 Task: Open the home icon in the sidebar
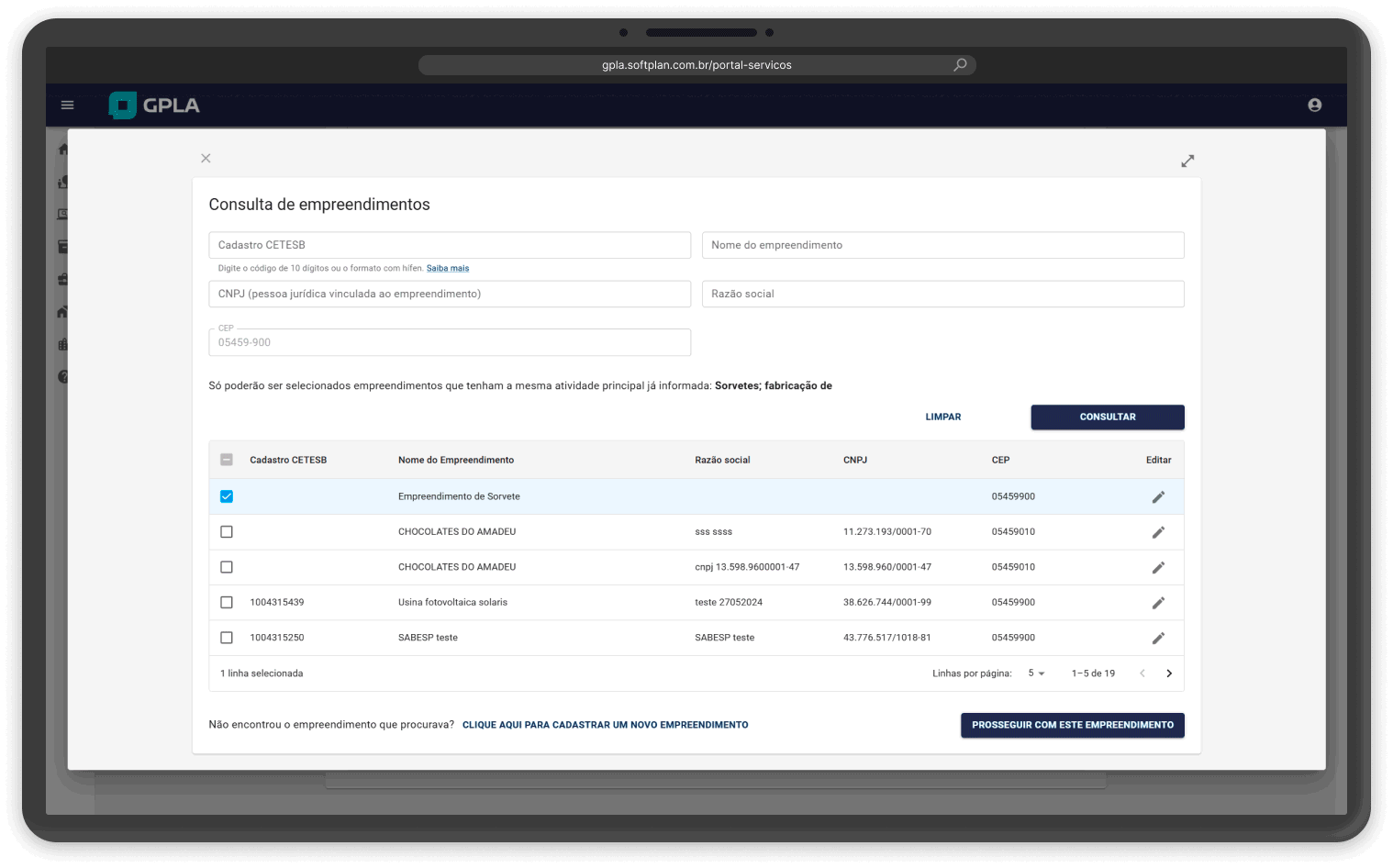pos(62,149)
